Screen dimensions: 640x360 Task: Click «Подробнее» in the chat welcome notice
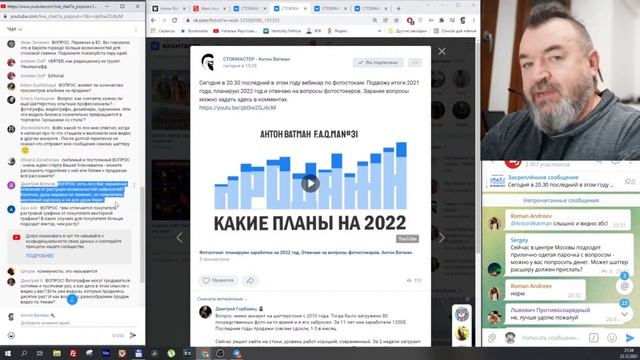(x=39, y=256)
